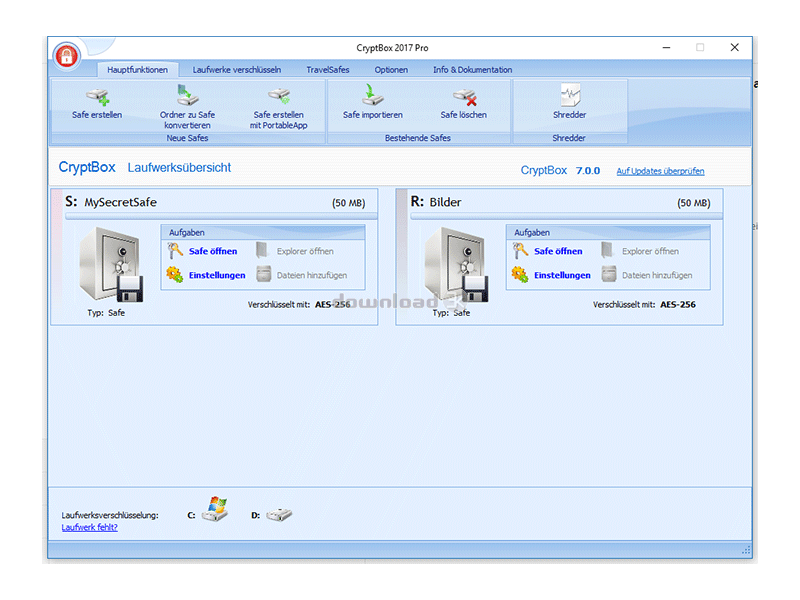Click Safe erstellen mit PortableApp icon
Screen dimensions: 800x600
279,96
